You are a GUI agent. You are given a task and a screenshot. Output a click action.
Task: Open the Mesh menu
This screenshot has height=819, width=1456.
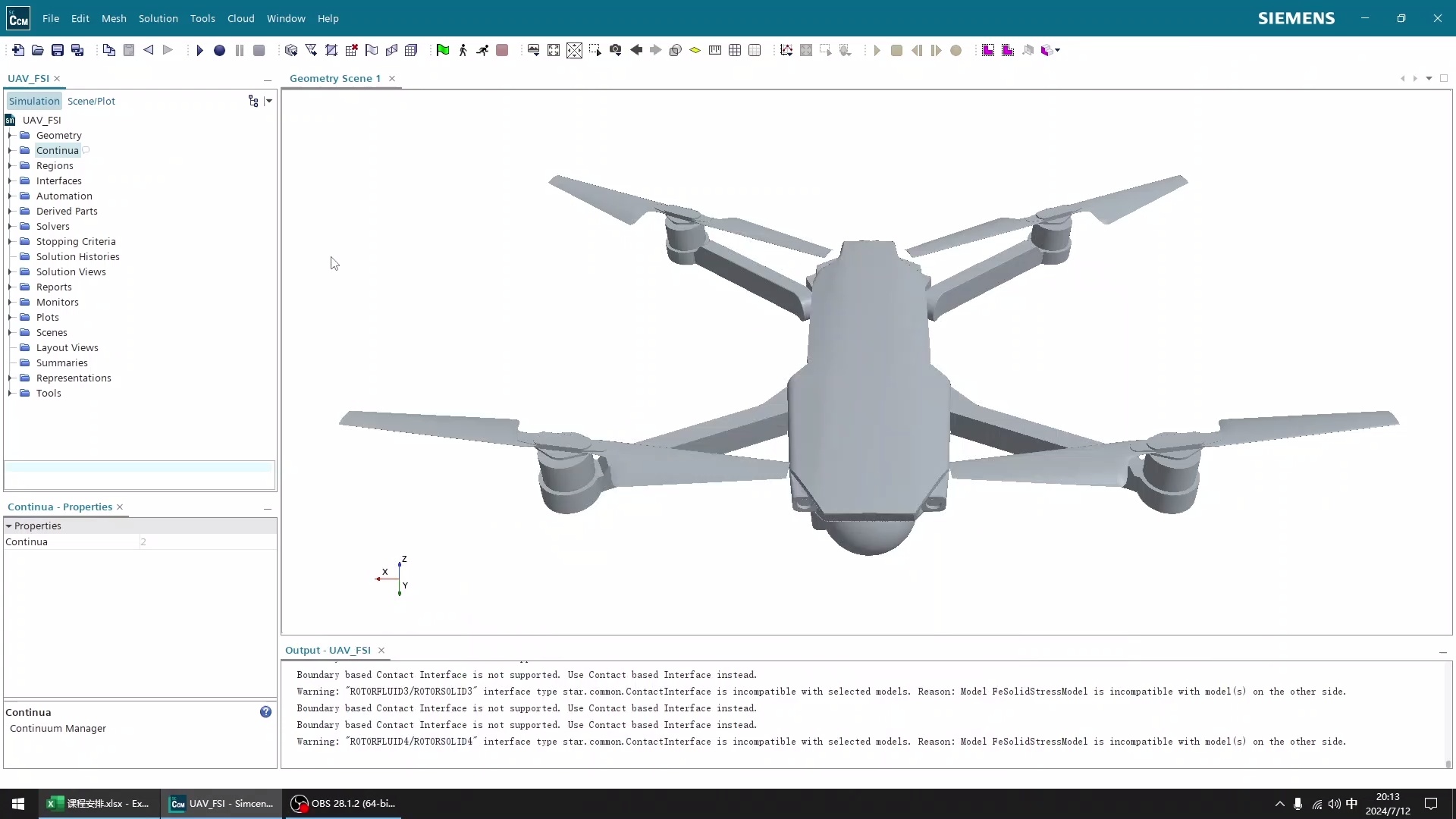coord(114,18)
